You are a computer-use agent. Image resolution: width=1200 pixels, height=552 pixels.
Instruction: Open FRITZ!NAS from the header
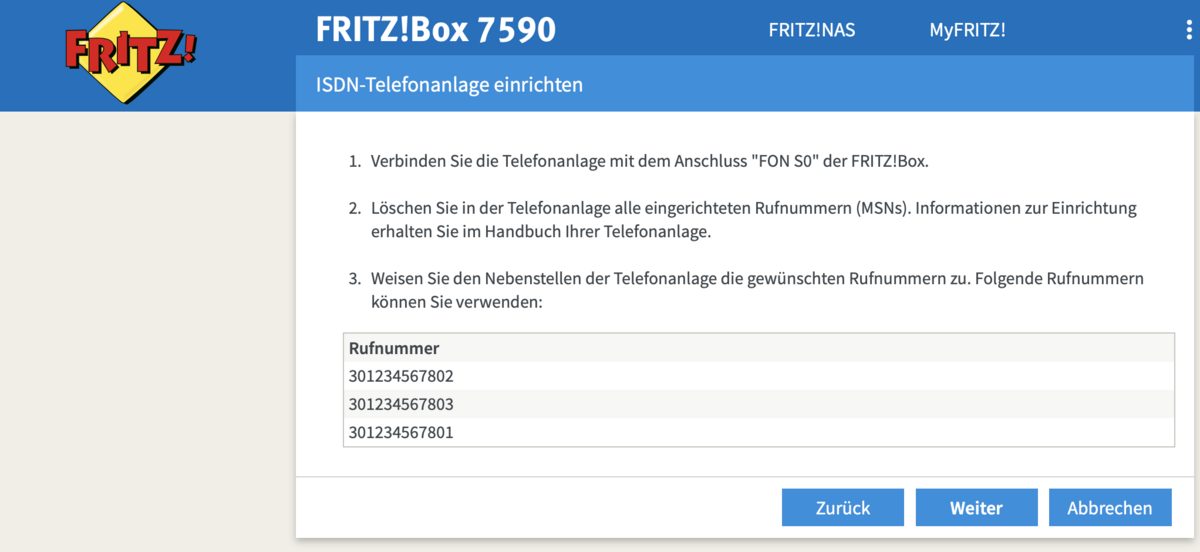click(811, 30)
